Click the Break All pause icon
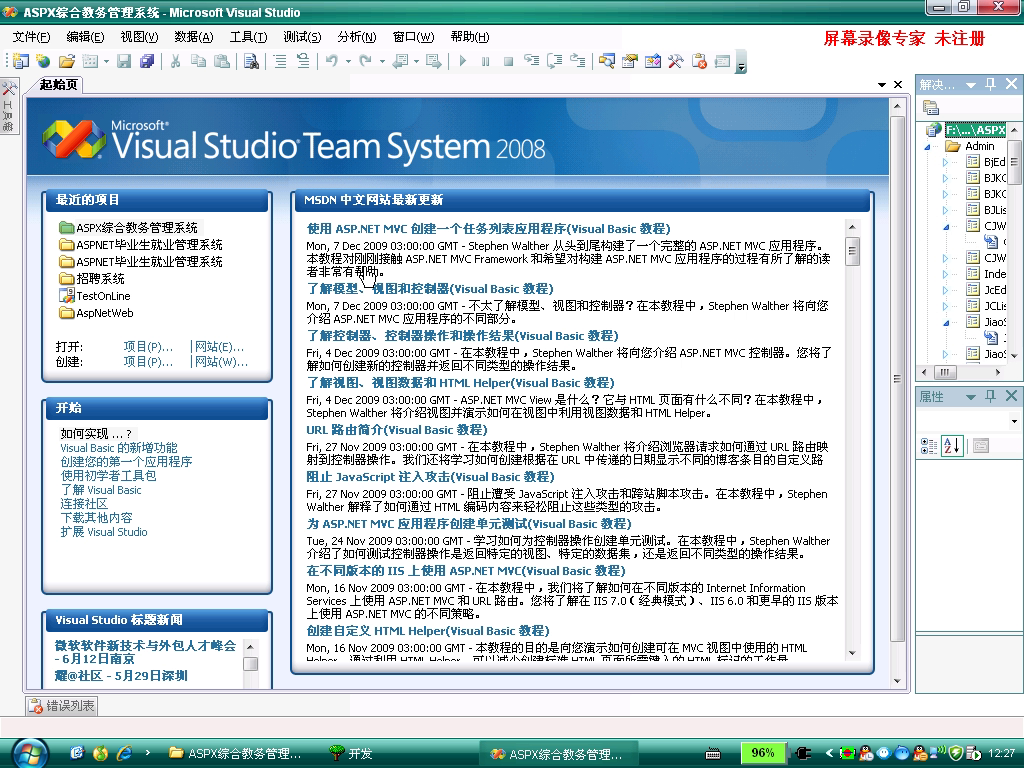This screenshot has height=768, width=1024. click(x=485, y=61)
